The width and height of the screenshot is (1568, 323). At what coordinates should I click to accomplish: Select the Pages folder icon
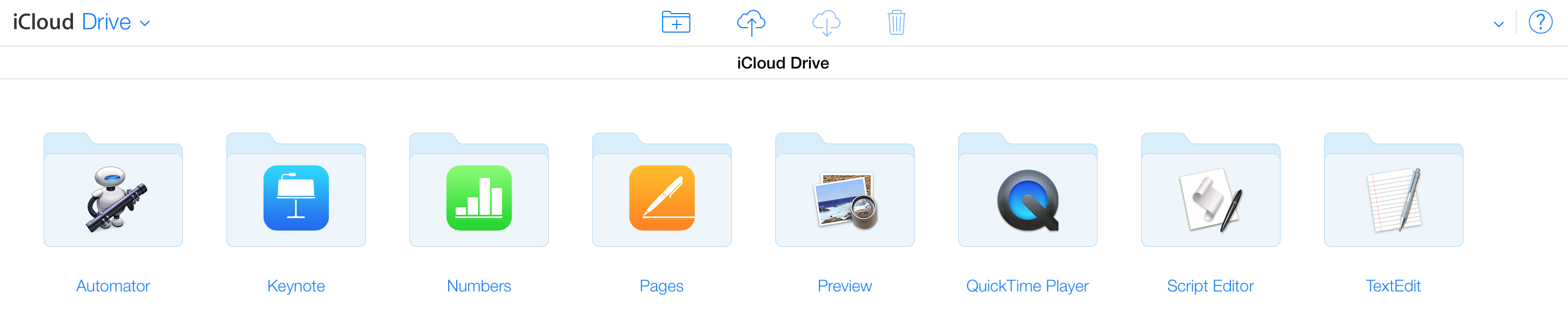[x=661, y=191]
